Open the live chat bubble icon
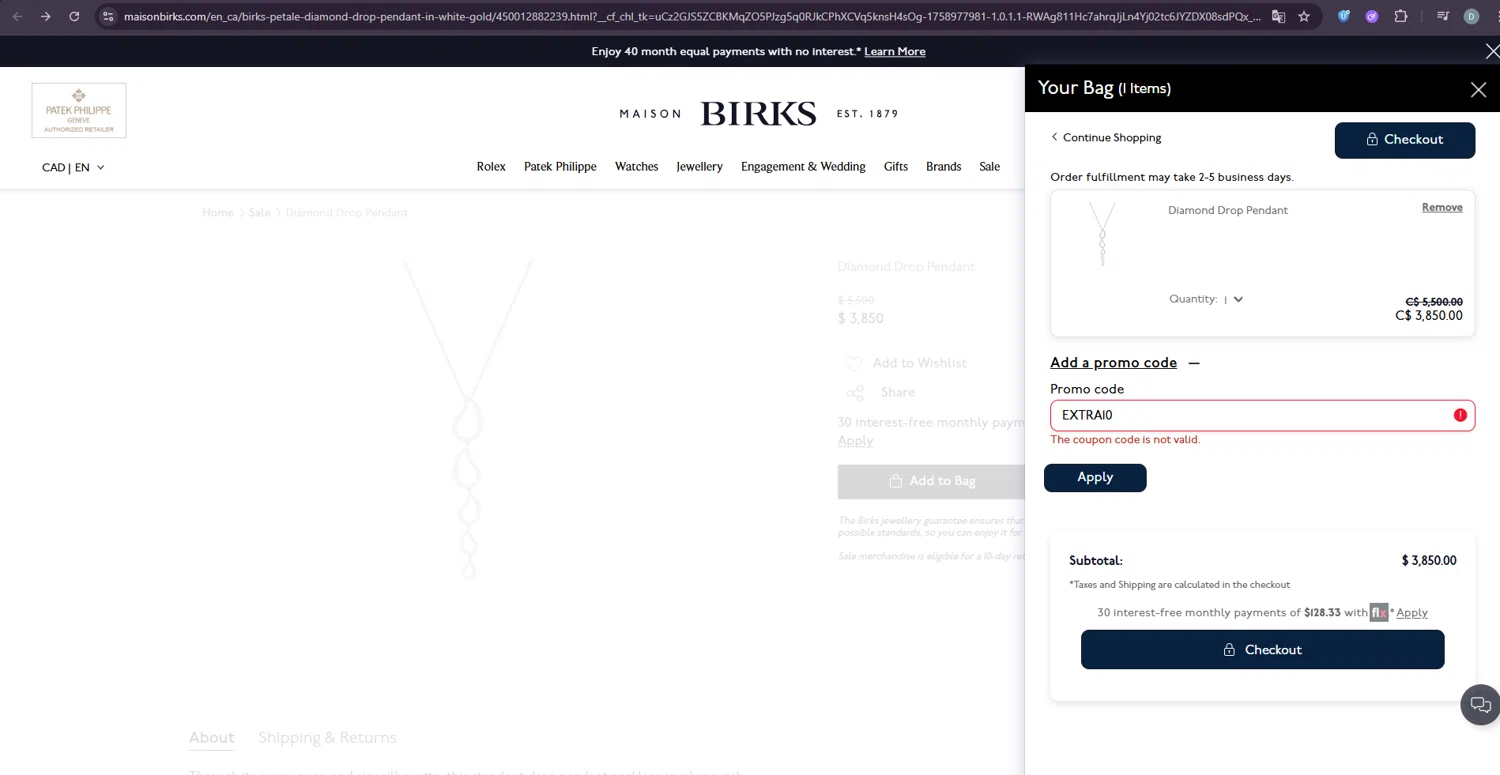 tap(1480, 705)
